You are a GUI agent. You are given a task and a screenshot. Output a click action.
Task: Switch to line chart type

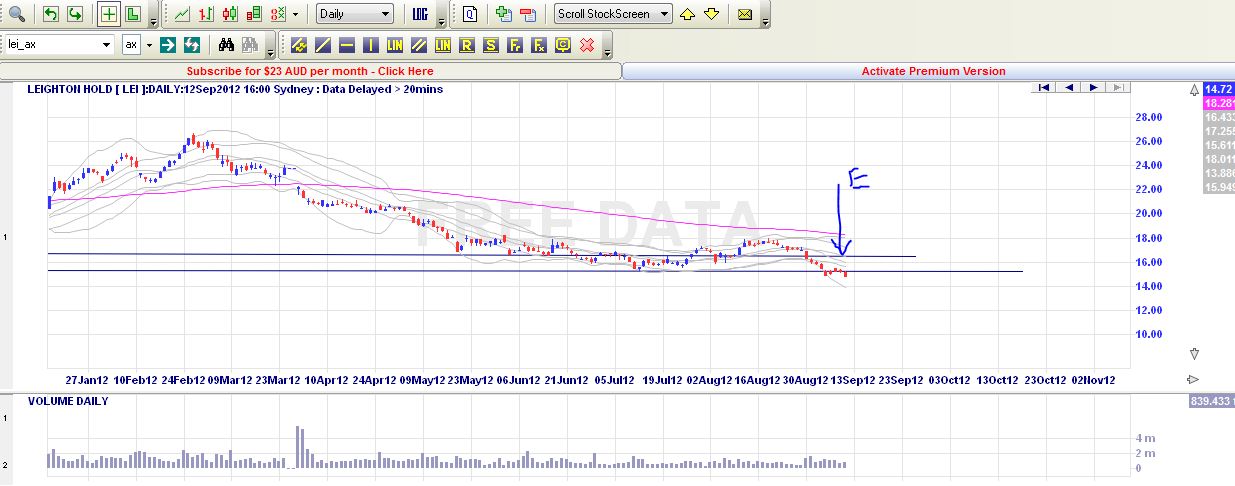coord(182,14)
